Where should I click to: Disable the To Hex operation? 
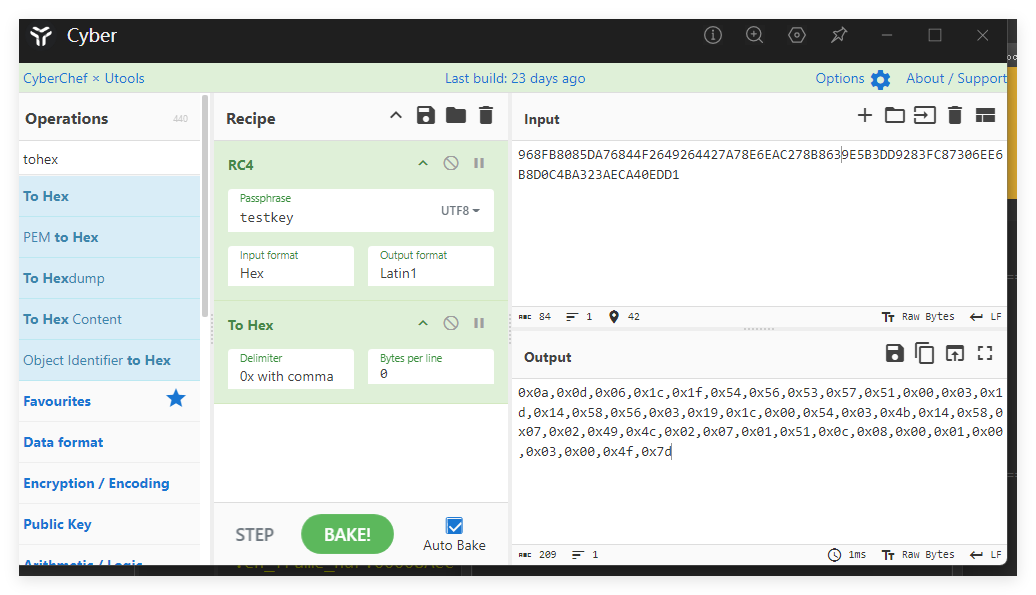451,323
